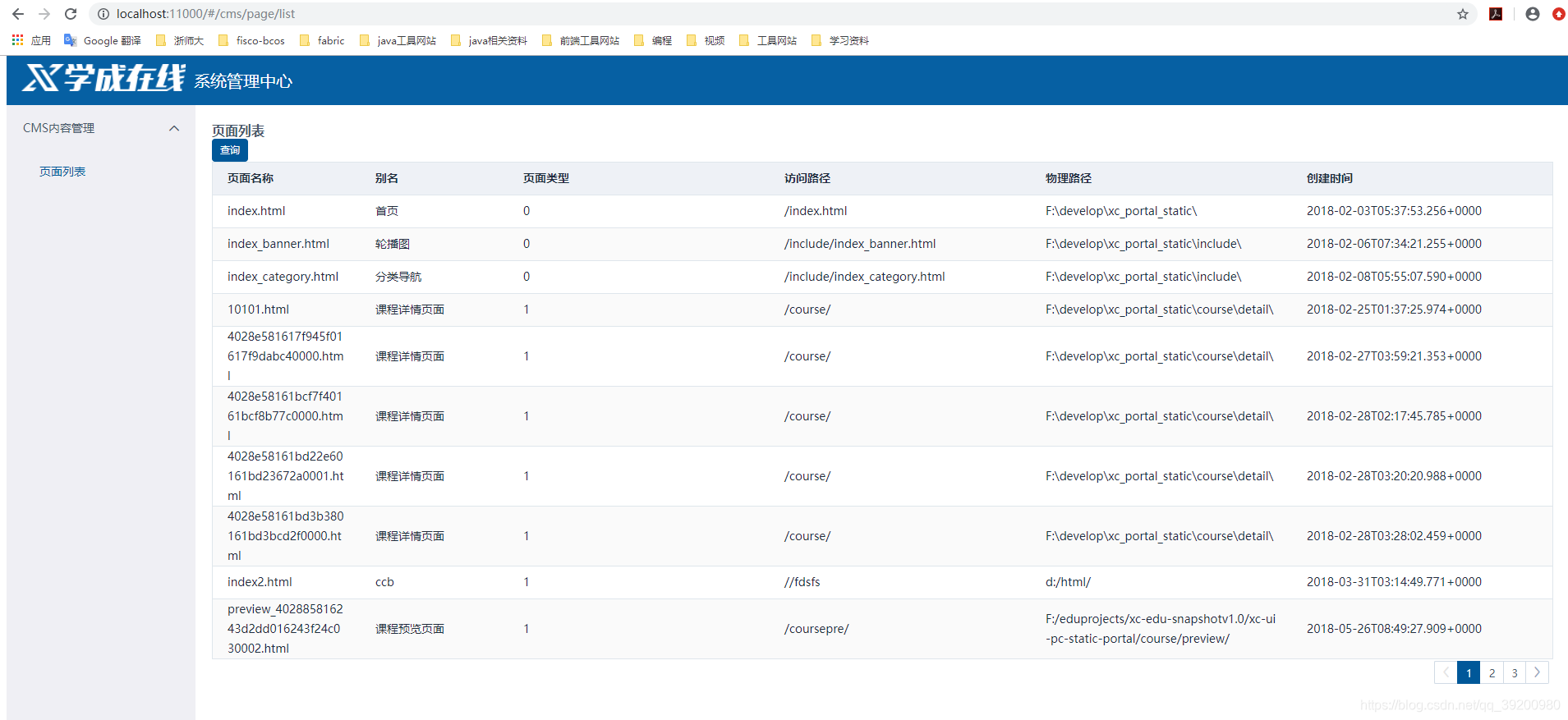Viewport: 1568px width, 720px height.
Task: Click the 学成在线 logo
Action: click(103, 78)
